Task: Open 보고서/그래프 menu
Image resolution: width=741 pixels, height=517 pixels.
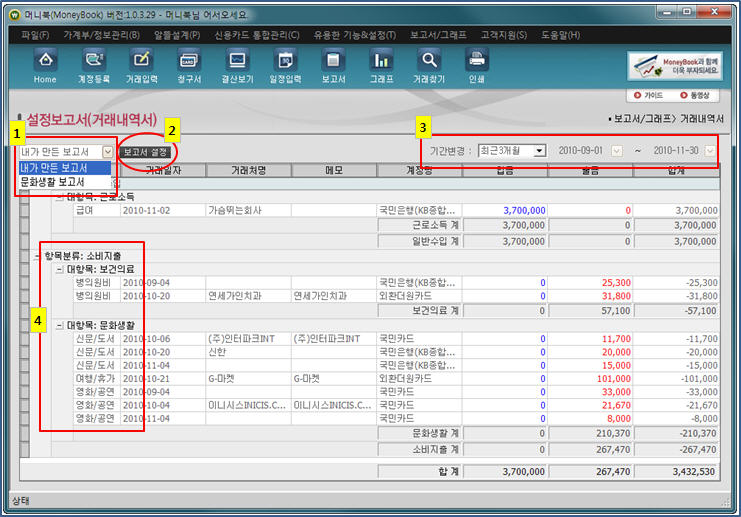Action: click(438, 35)
